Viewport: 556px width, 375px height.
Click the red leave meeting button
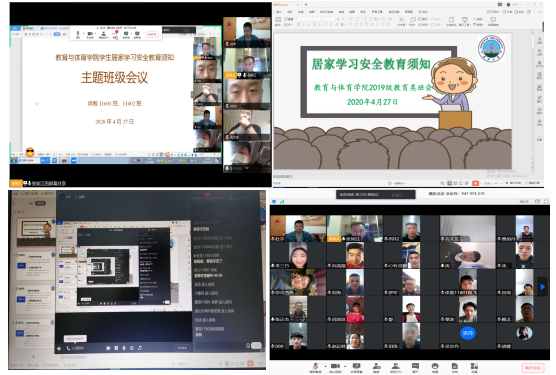coord(533,368)
